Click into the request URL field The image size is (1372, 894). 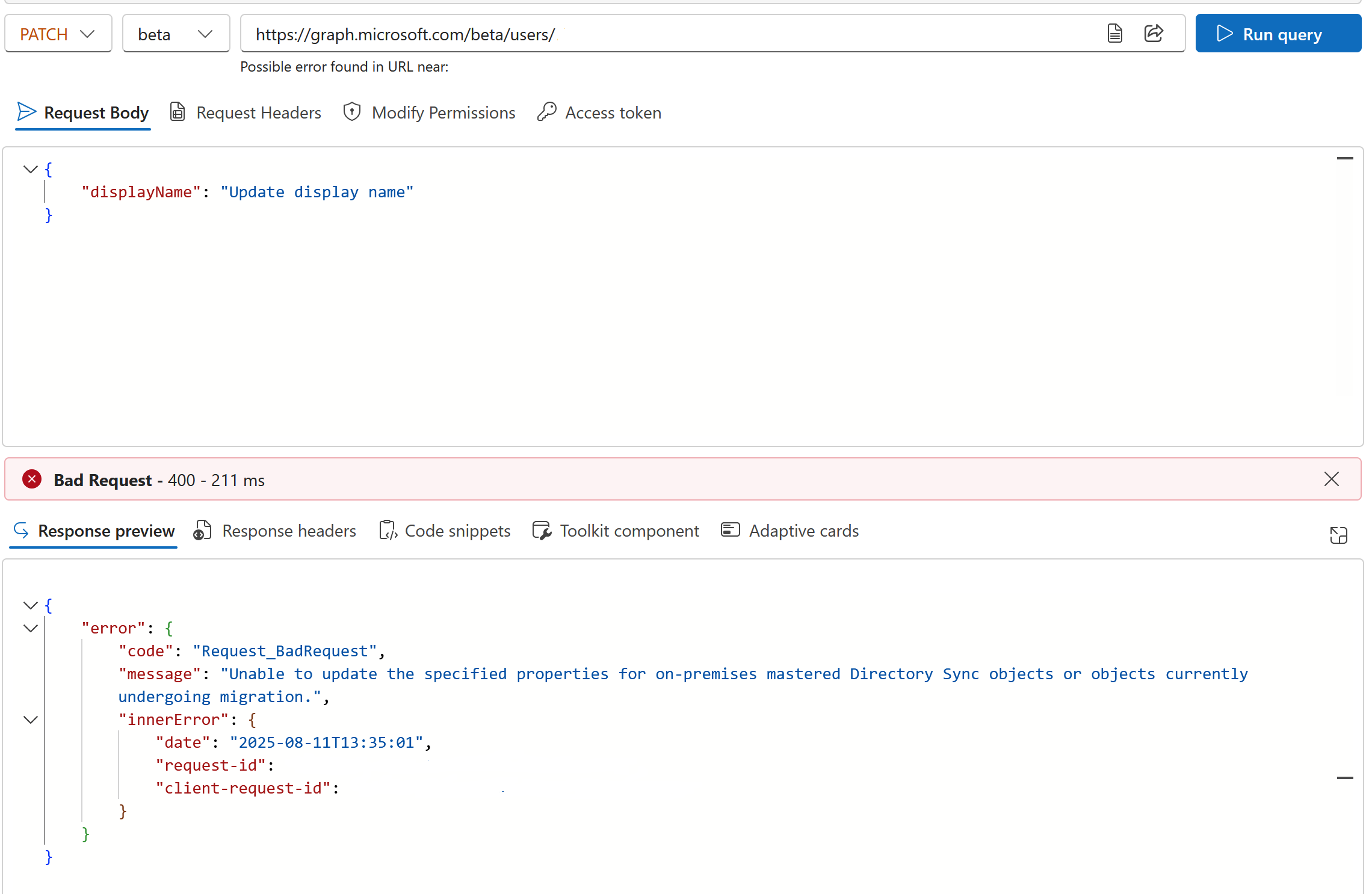pos(662,34)
